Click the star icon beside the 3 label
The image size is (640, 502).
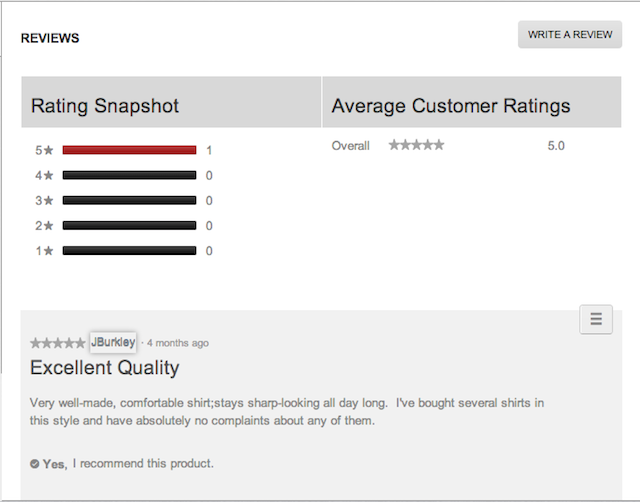(48, 201)
